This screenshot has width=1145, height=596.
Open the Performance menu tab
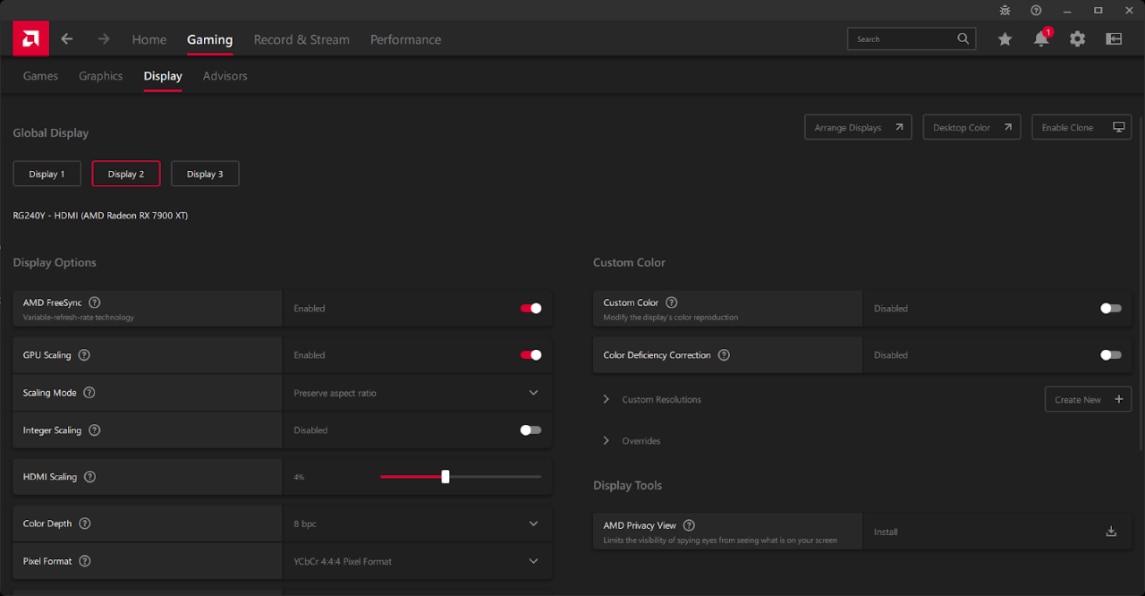[405, 40]
